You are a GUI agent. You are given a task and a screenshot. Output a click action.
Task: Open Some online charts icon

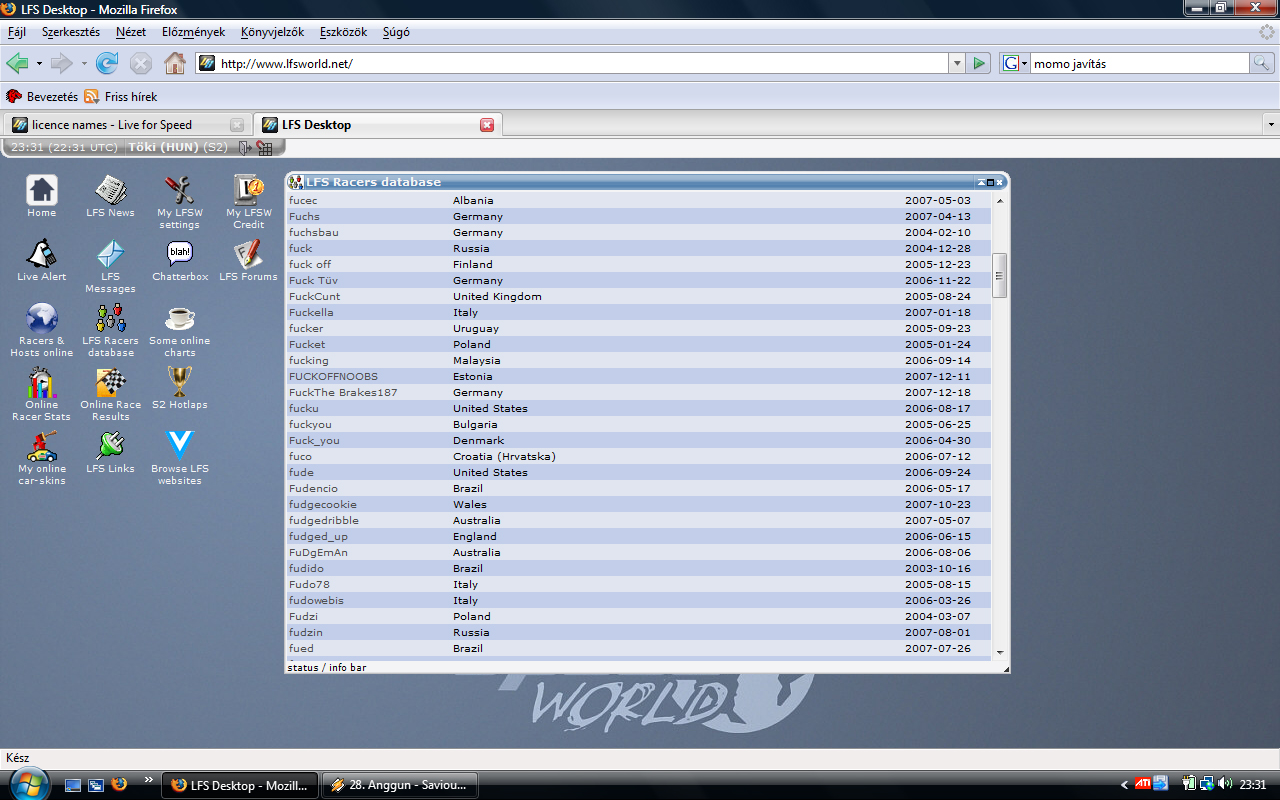(x=180, y=329)
